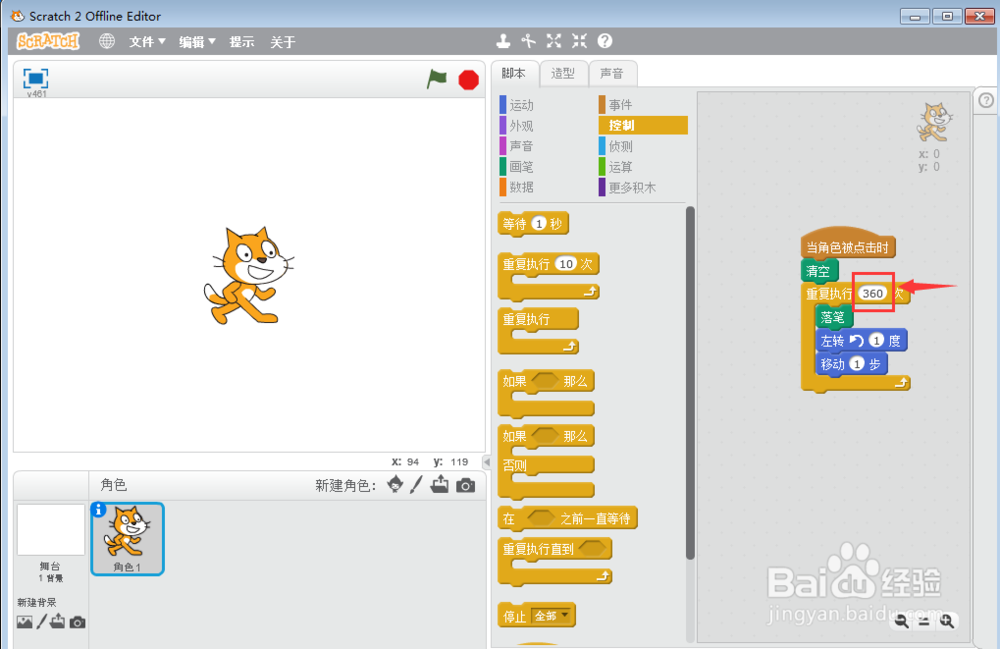
Task: Open the 关于 menu item
Action: [x=283, y=41]
